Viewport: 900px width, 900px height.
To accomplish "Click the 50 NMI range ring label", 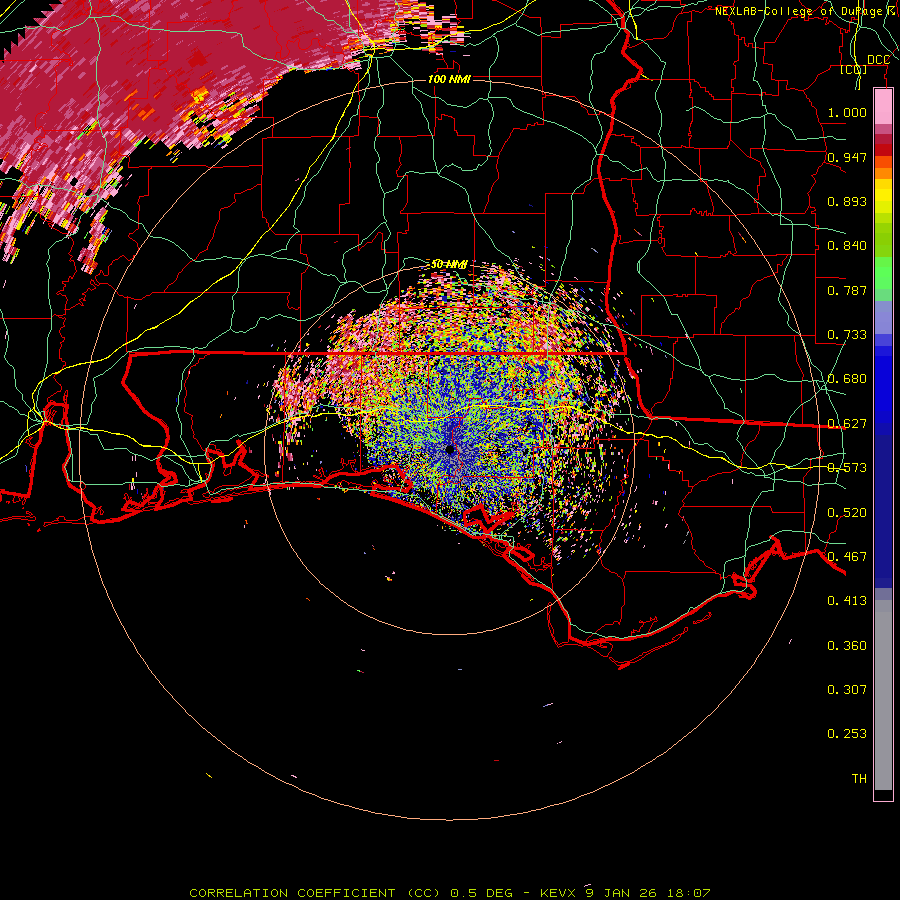I will click(449, 264).
